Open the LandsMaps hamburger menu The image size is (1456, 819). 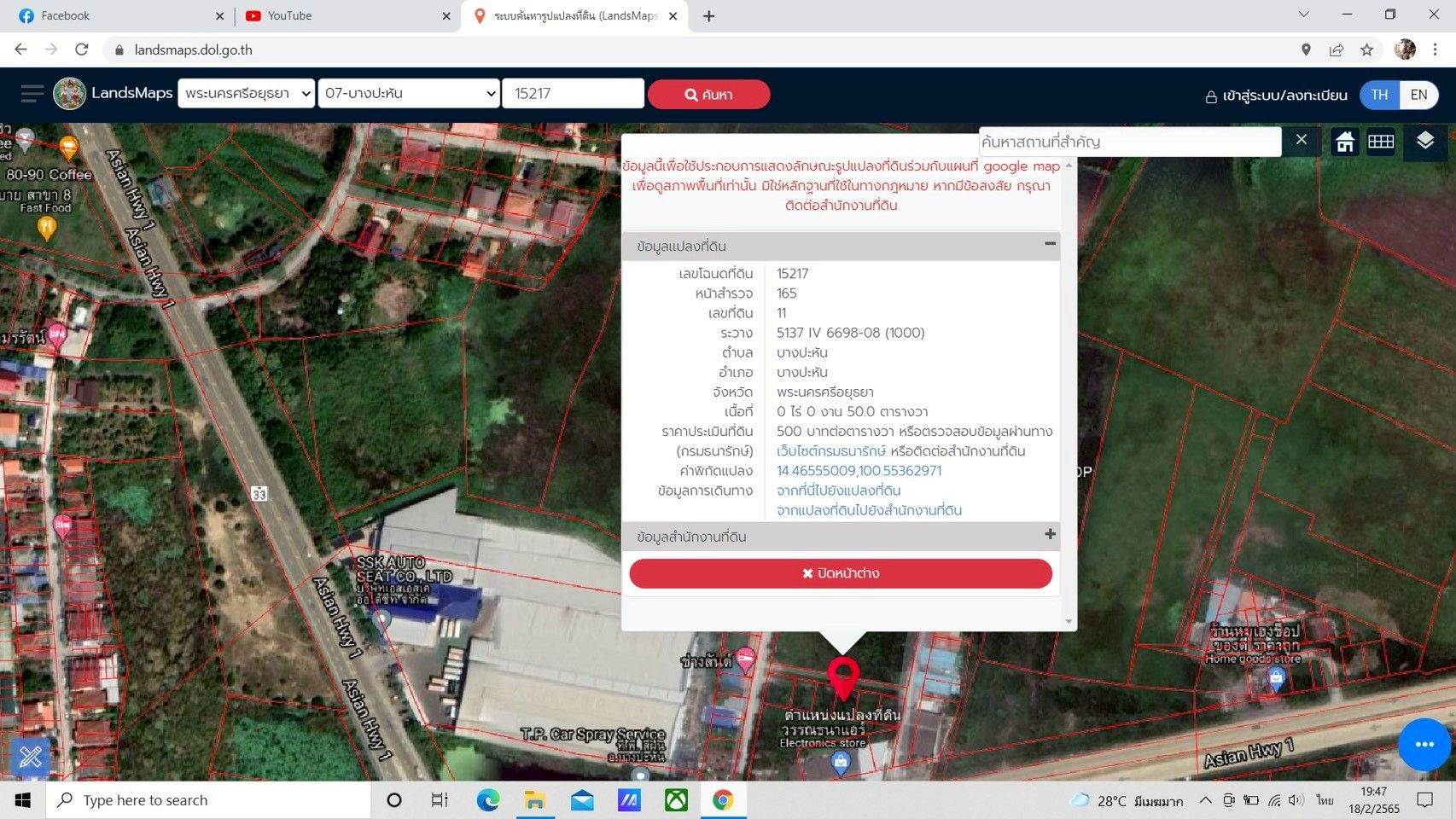click(32, 94)
